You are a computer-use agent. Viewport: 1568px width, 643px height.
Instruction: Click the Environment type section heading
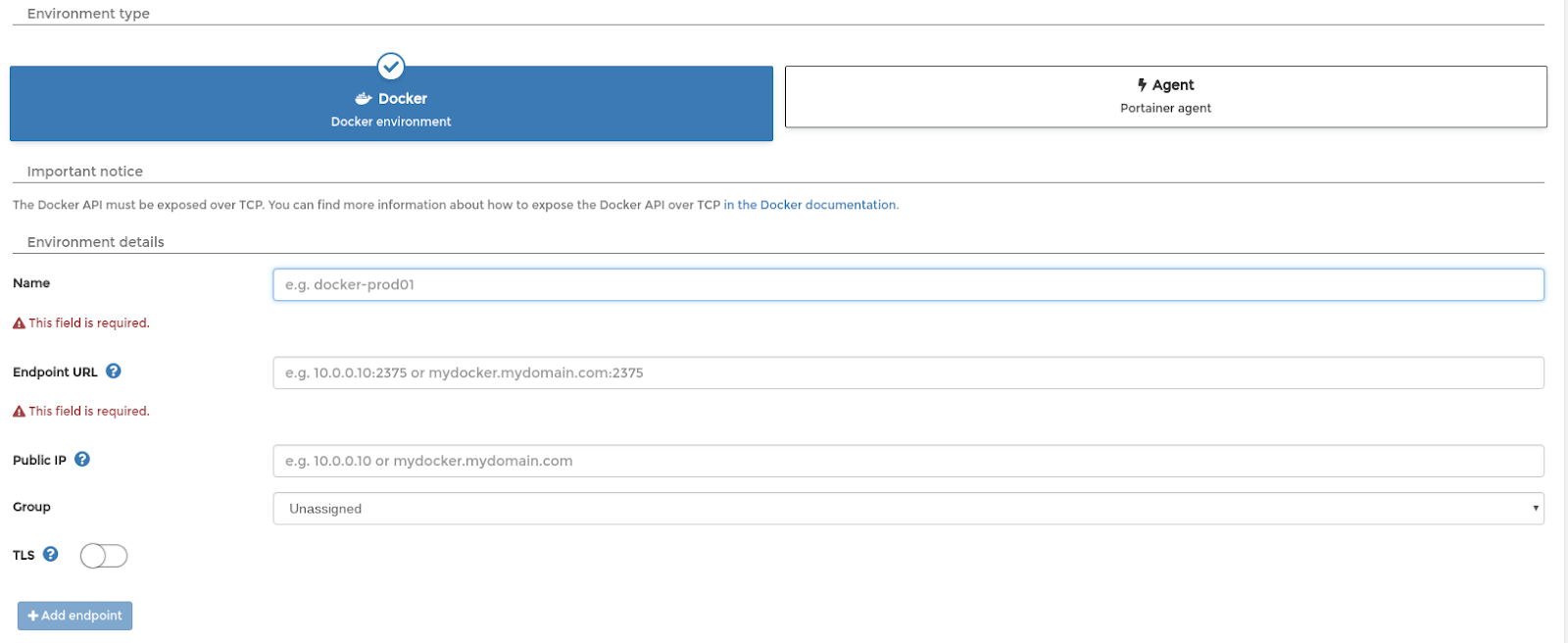point(88,14)
